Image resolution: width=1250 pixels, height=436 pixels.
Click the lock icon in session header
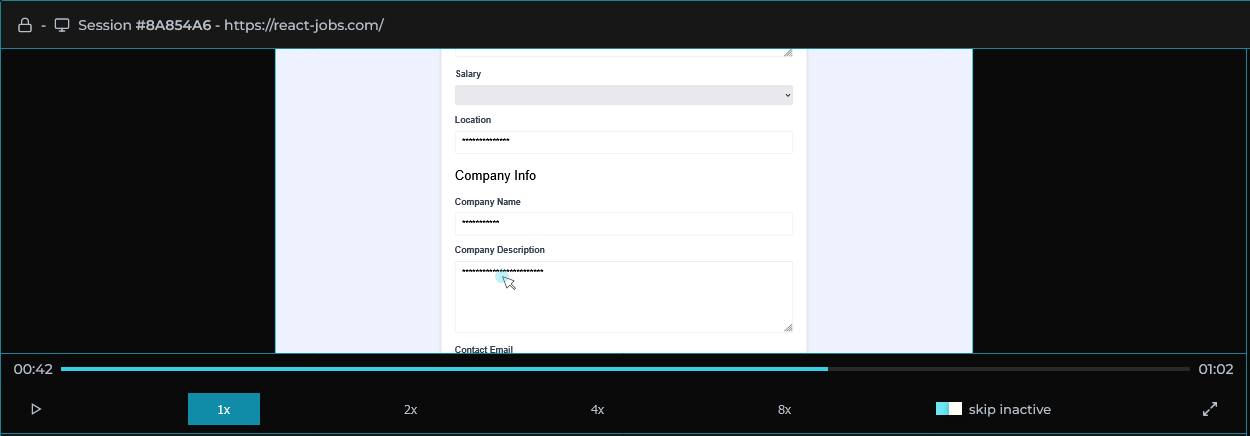[25, 25]
